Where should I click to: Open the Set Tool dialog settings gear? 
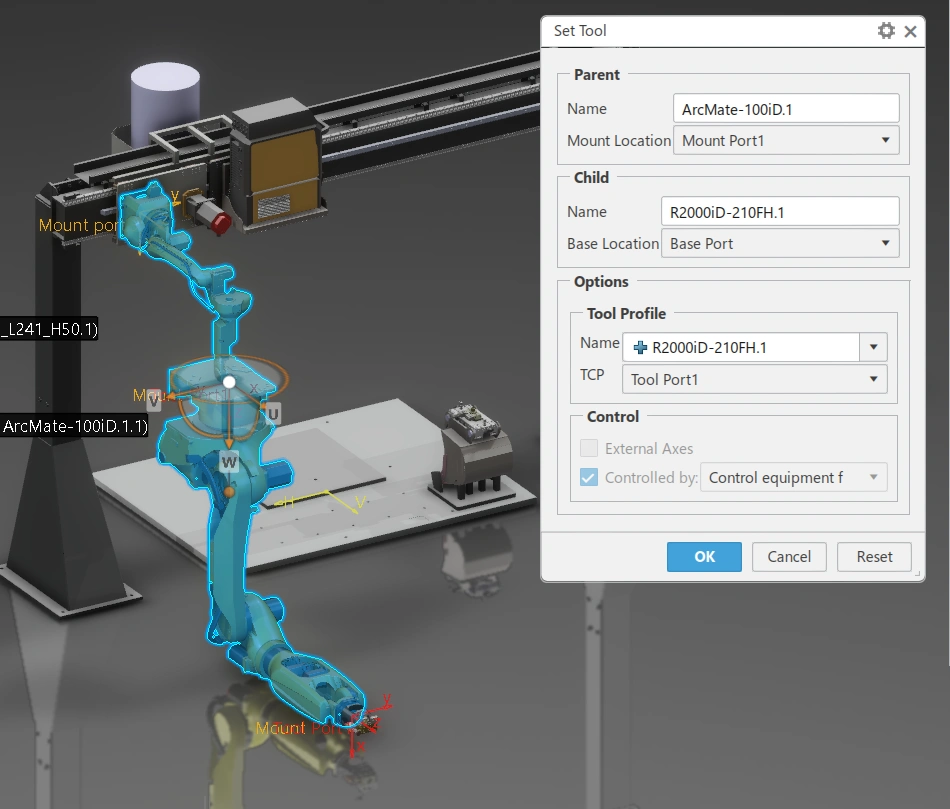[x=886, y=31]
